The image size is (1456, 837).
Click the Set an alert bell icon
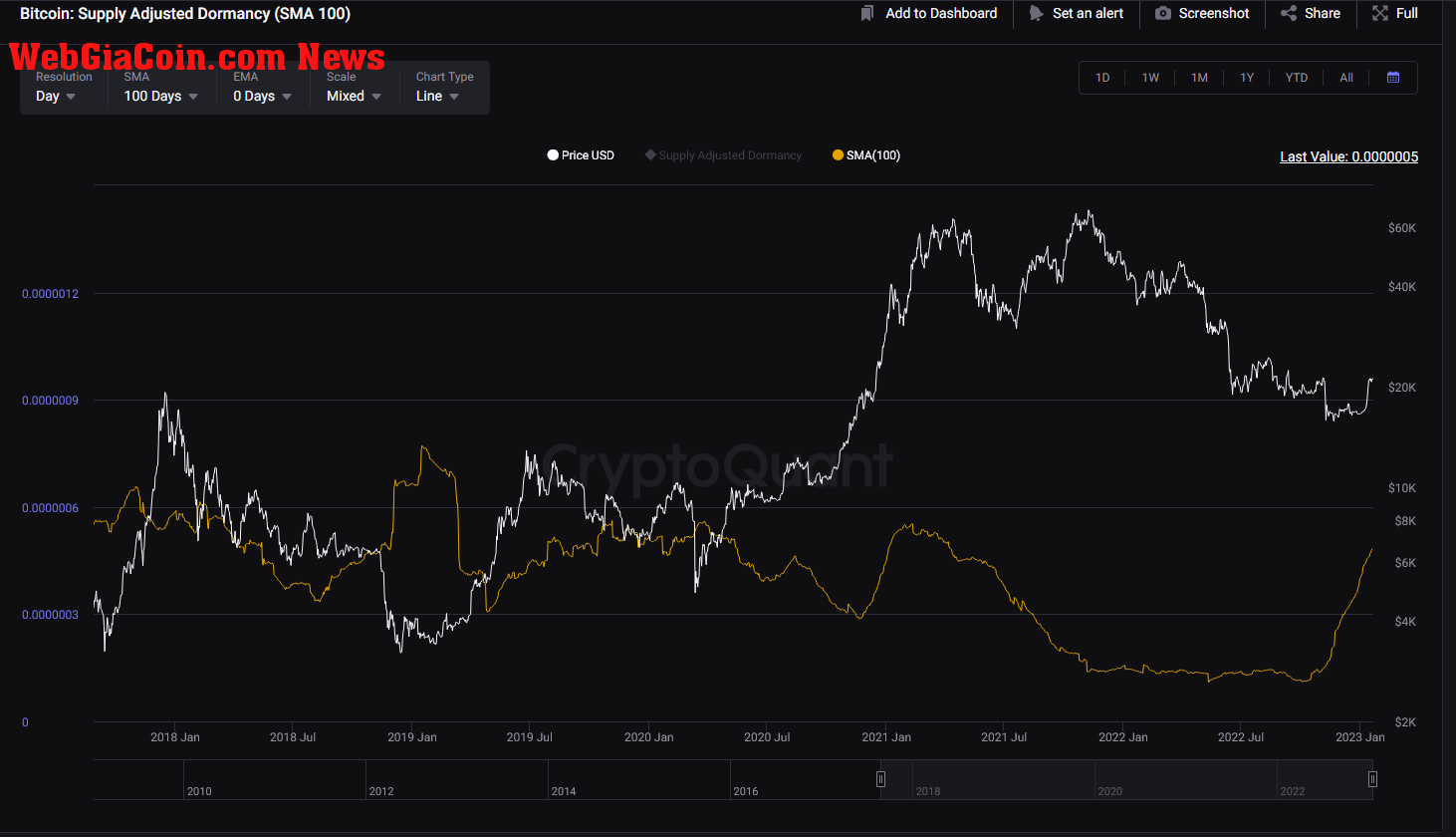point(1036,13)
